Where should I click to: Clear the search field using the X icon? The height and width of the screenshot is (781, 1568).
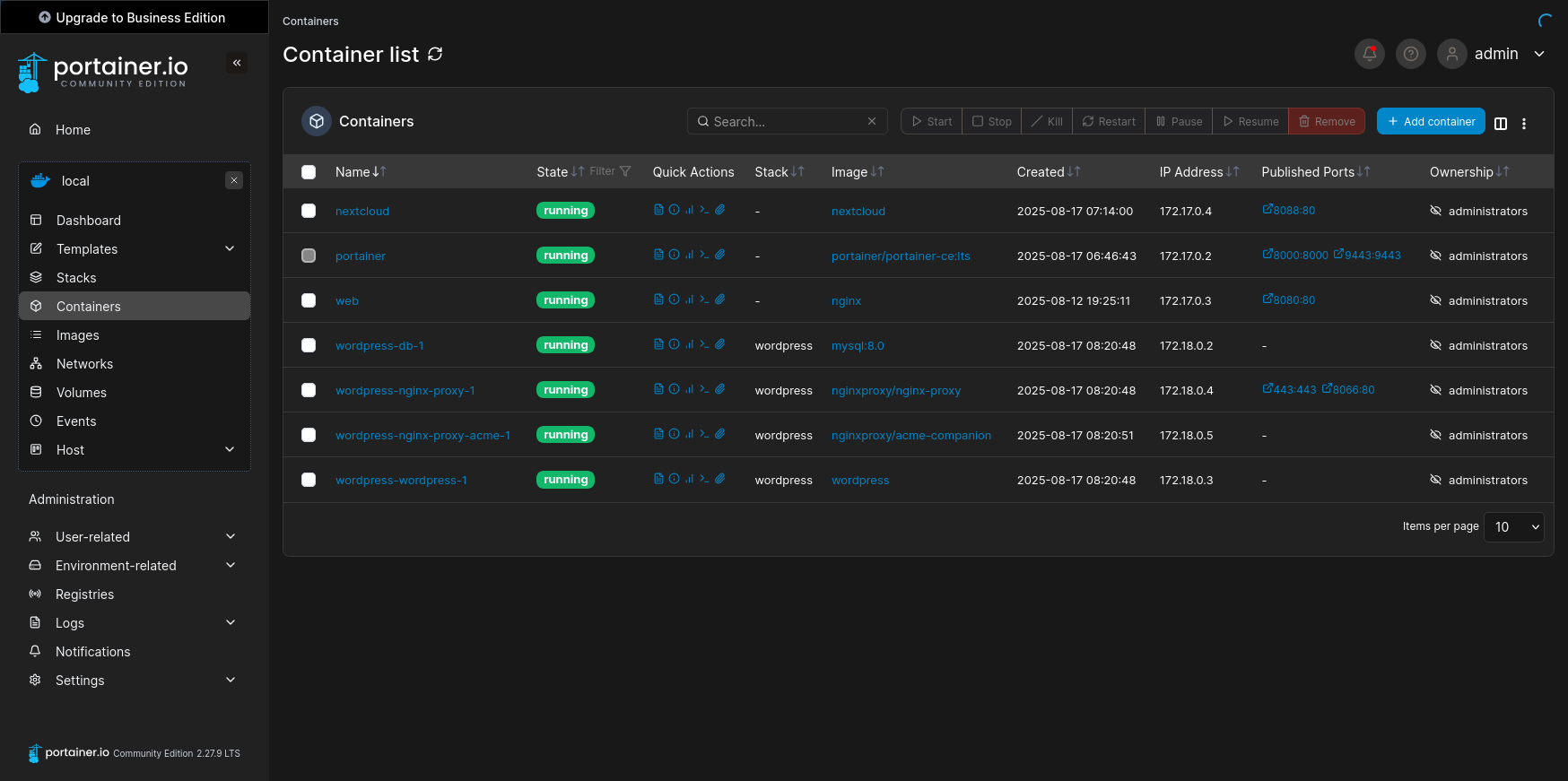coord(872,121)
